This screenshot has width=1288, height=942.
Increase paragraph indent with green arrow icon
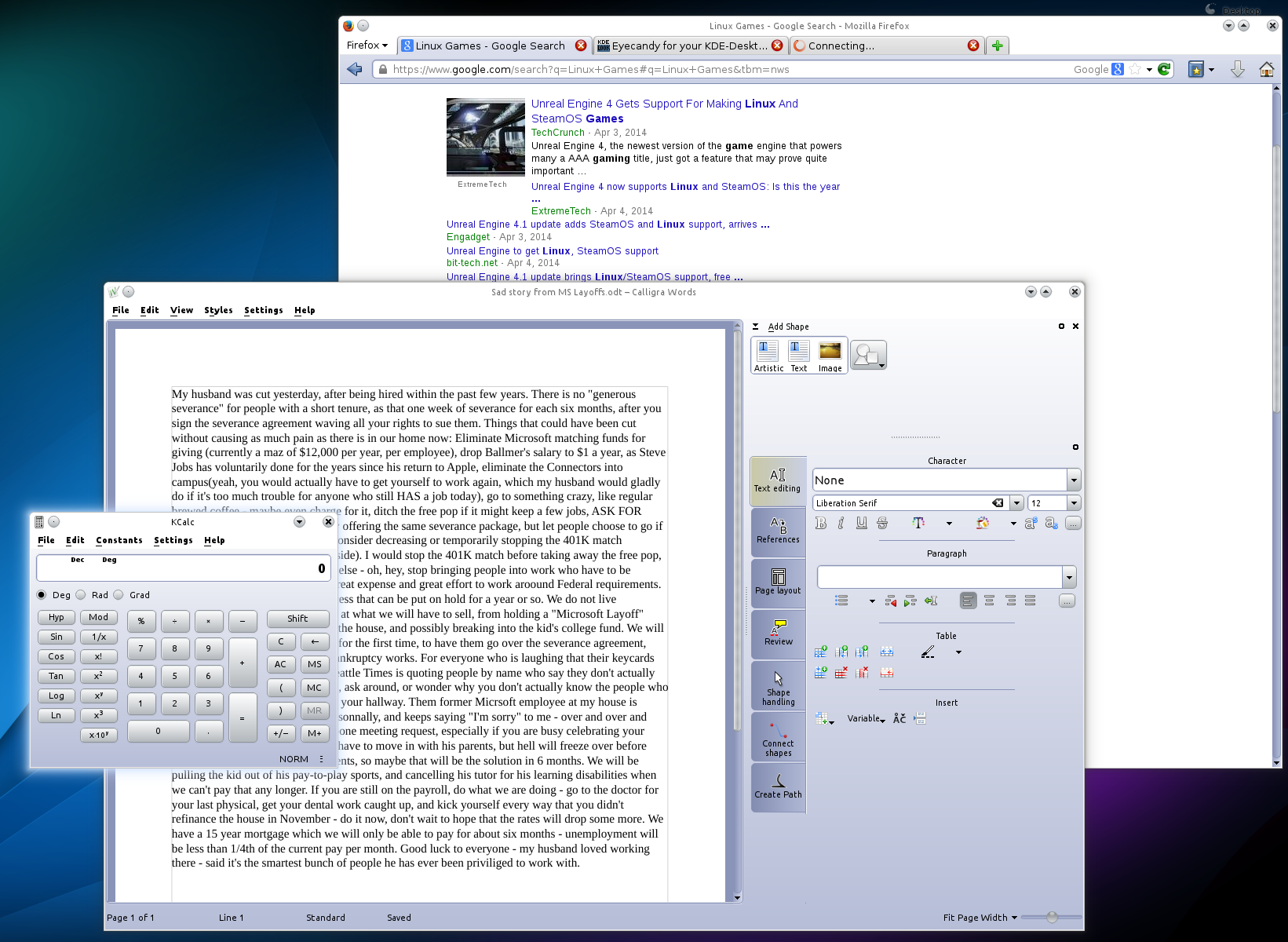[910, 601]
